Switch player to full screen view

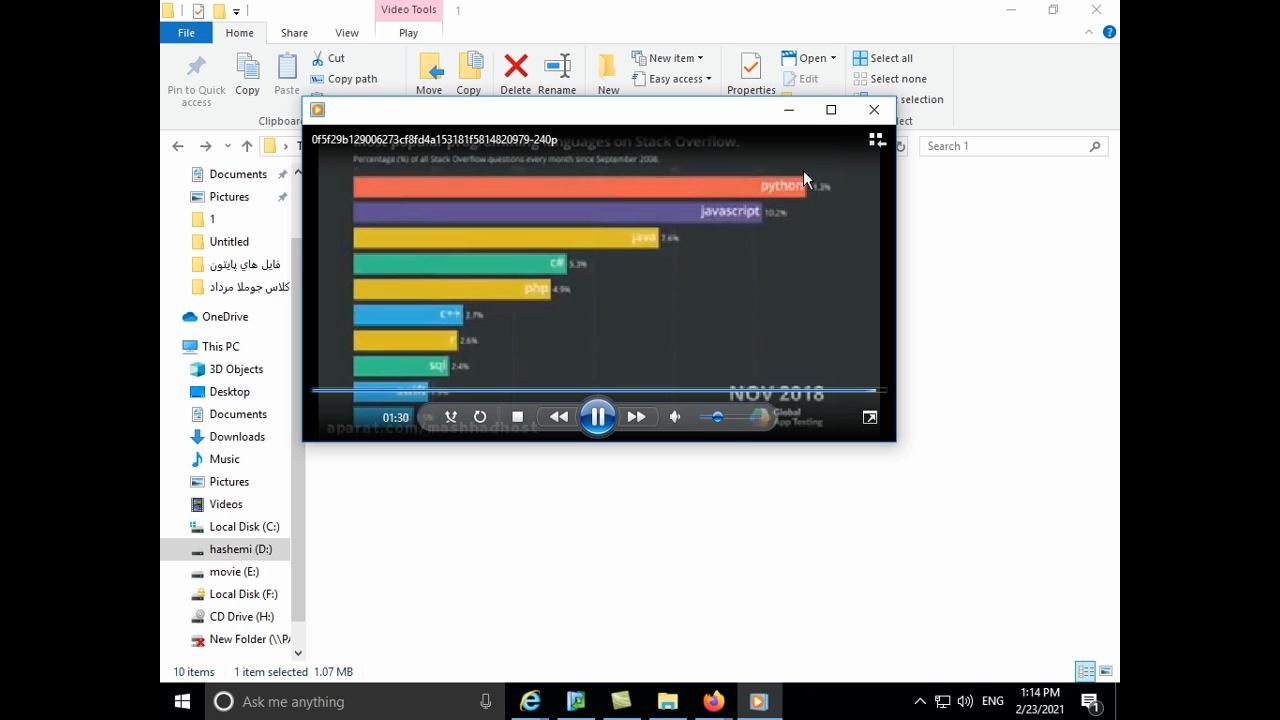pos(870,418)
